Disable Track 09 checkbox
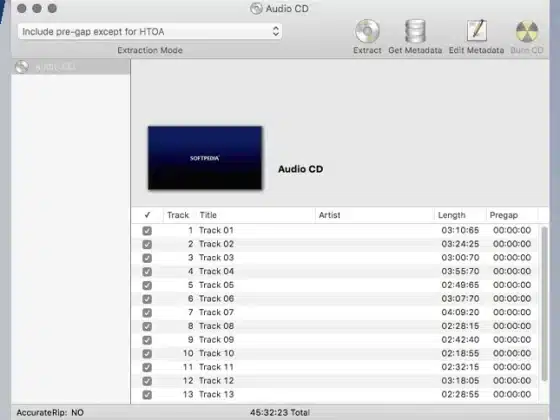This screenshot has height=420, width=560. (147, 340)
